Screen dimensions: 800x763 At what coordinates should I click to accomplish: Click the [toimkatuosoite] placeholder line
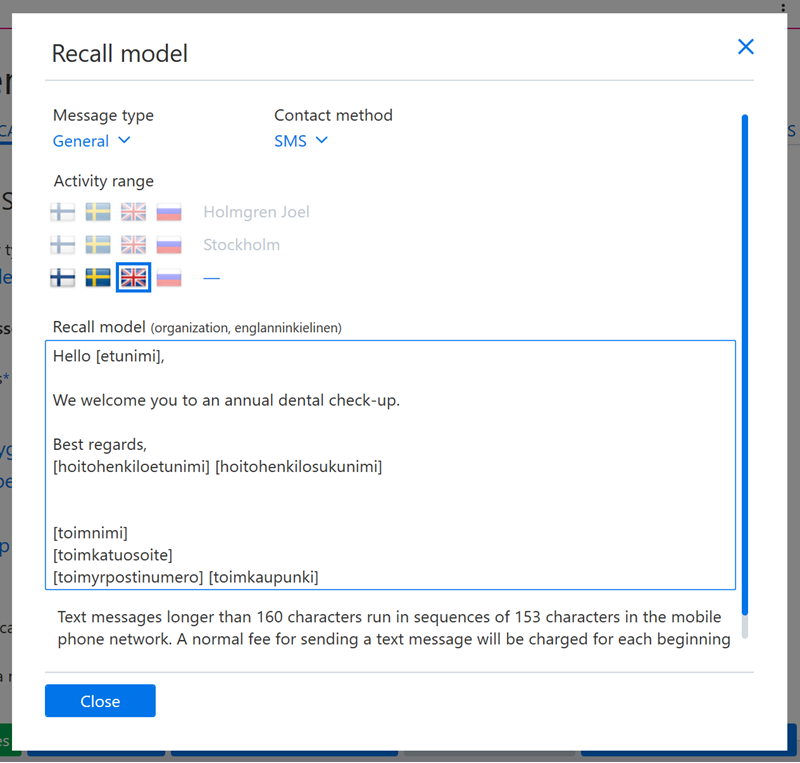pos(113,555)
